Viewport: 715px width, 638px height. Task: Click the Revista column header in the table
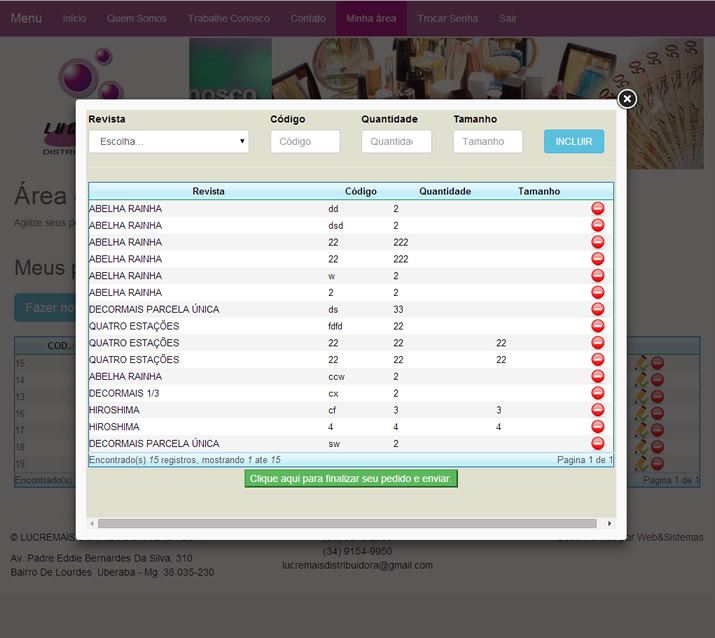coord(208,191)
